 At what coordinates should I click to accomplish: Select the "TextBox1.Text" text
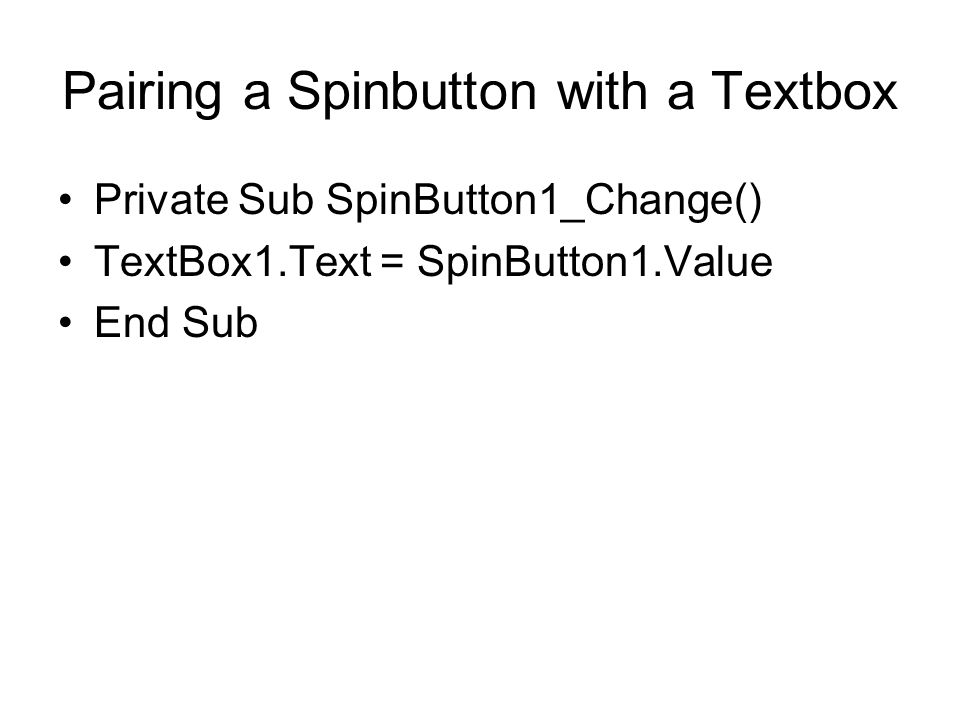233,261
